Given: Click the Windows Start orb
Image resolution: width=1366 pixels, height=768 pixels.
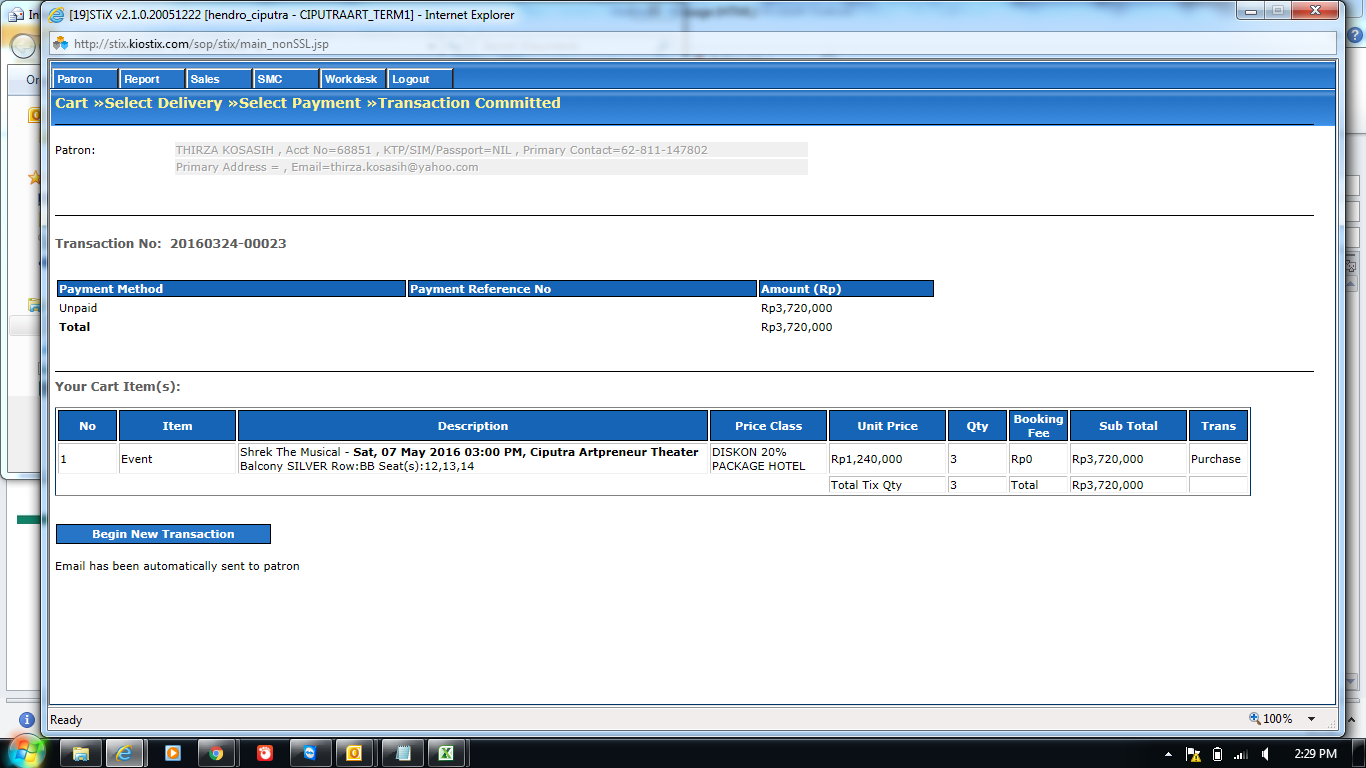Looking at the screenshot, I should pyautogui.click(x=26, y=751).
